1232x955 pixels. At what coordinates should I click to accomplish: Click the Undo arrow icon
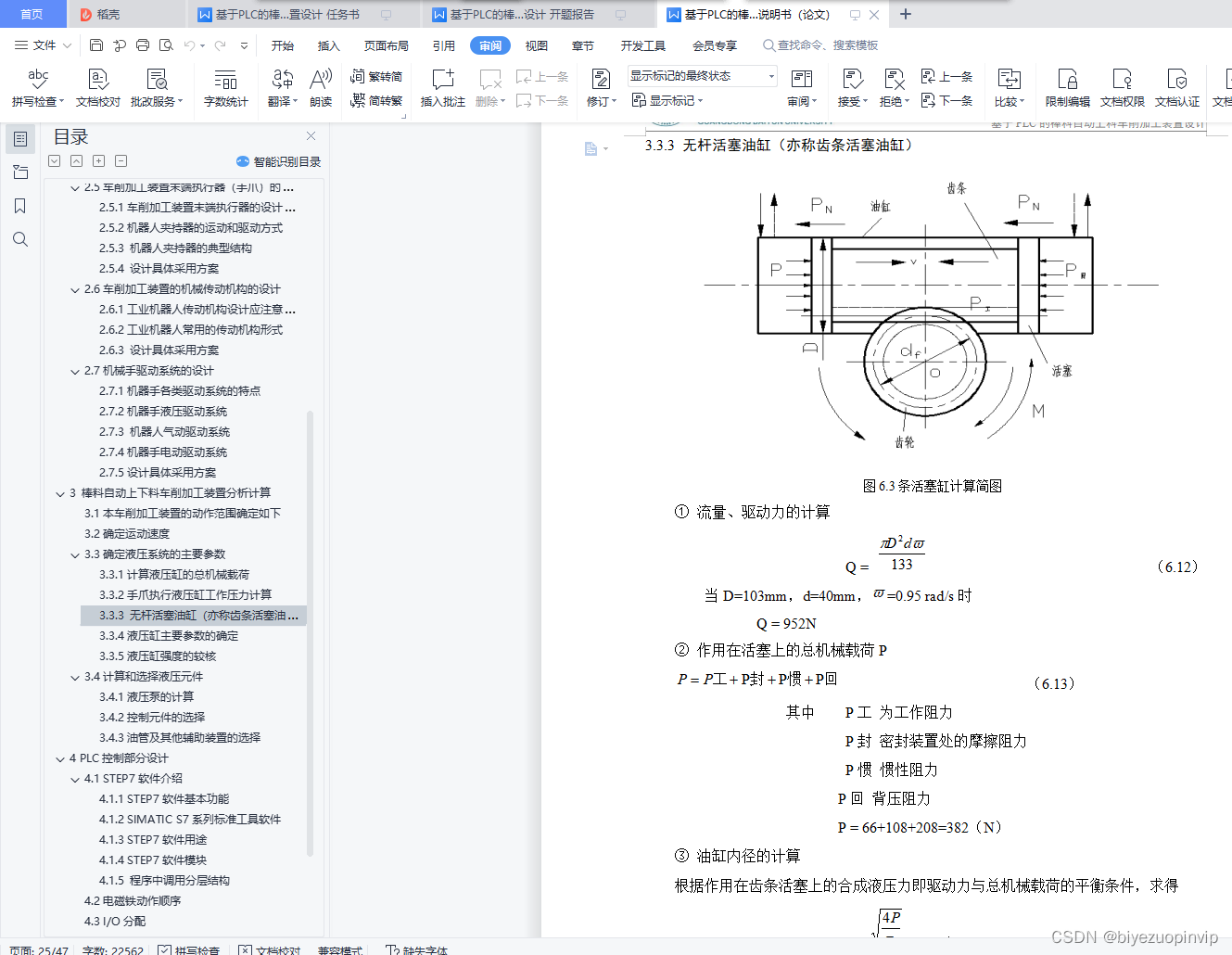189,45
